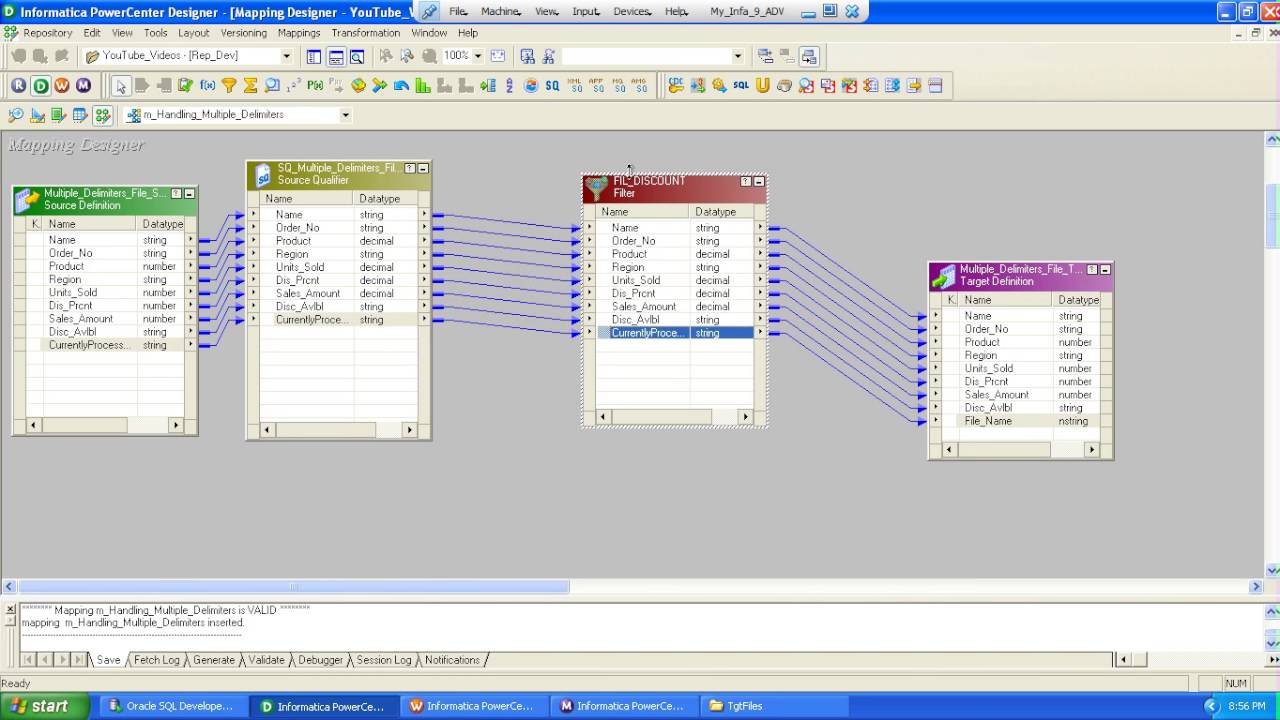Switch to the Fetch Log tab
This screenshot has width=1280, height=720.
156,660
